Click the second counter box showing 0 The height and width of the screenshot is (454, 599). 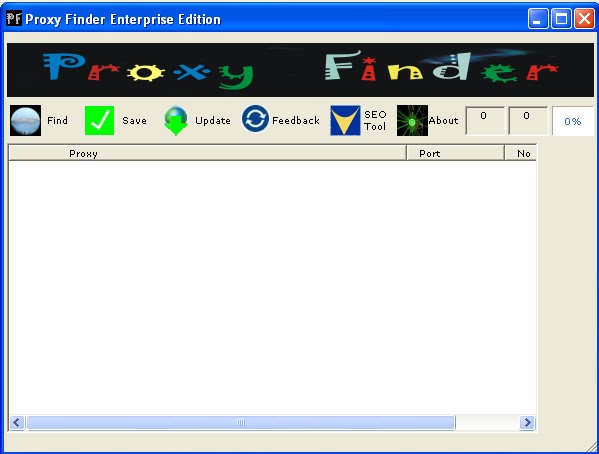click(527, 120)
